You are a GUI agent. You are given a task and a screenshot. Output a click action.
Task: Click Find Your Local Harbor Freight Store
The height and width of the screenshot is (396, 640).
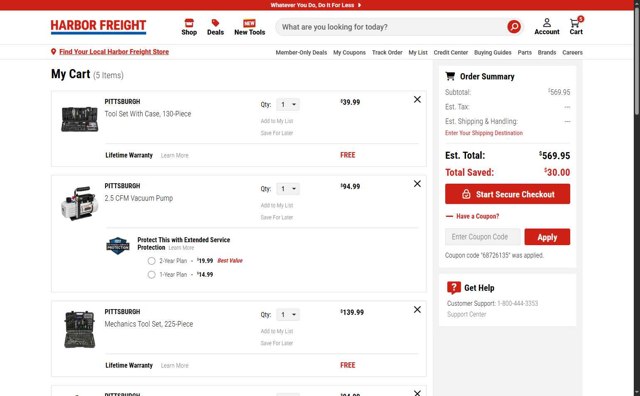click(114, 52)
